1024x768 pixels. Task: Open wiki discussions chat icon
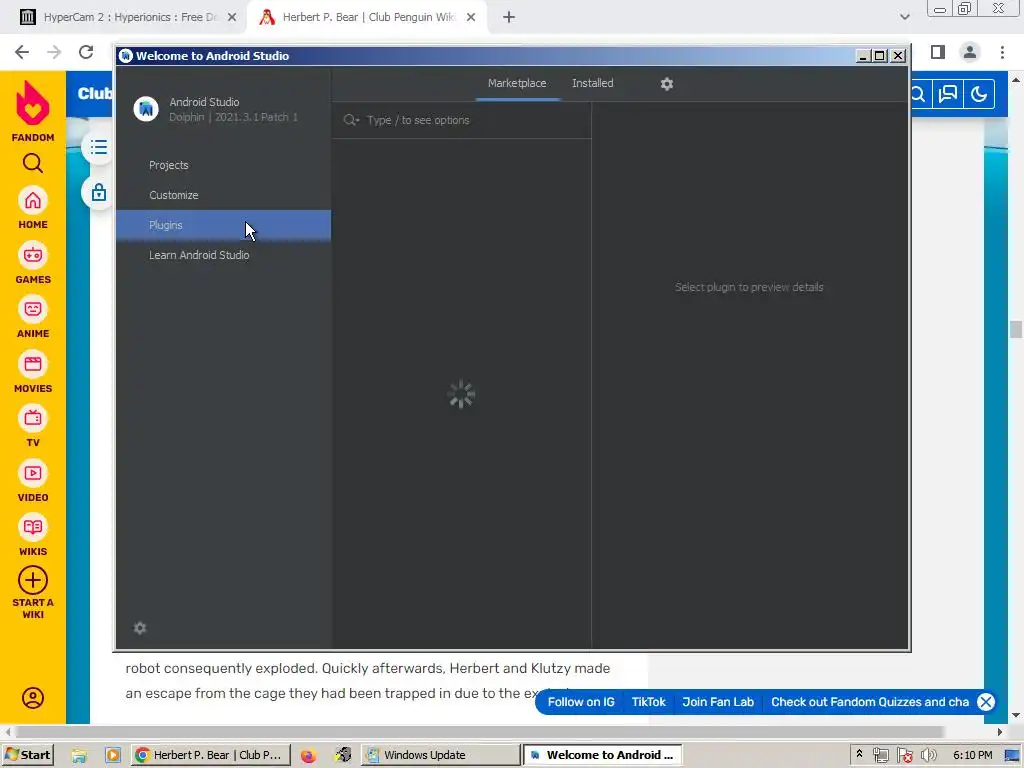pos(948,94)
